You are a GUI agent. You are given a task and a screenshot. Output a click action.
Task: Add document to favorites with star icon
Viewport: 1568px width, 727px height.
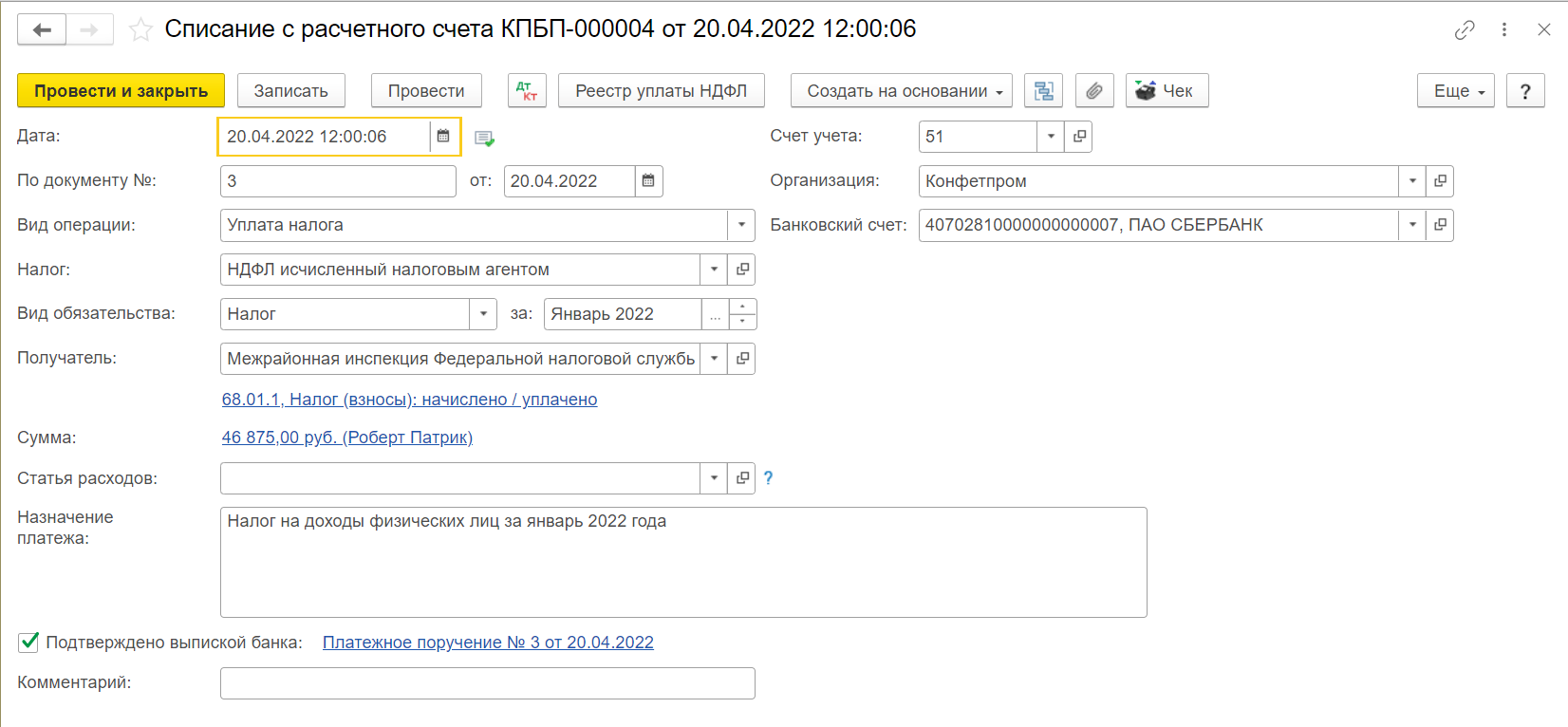140,30
